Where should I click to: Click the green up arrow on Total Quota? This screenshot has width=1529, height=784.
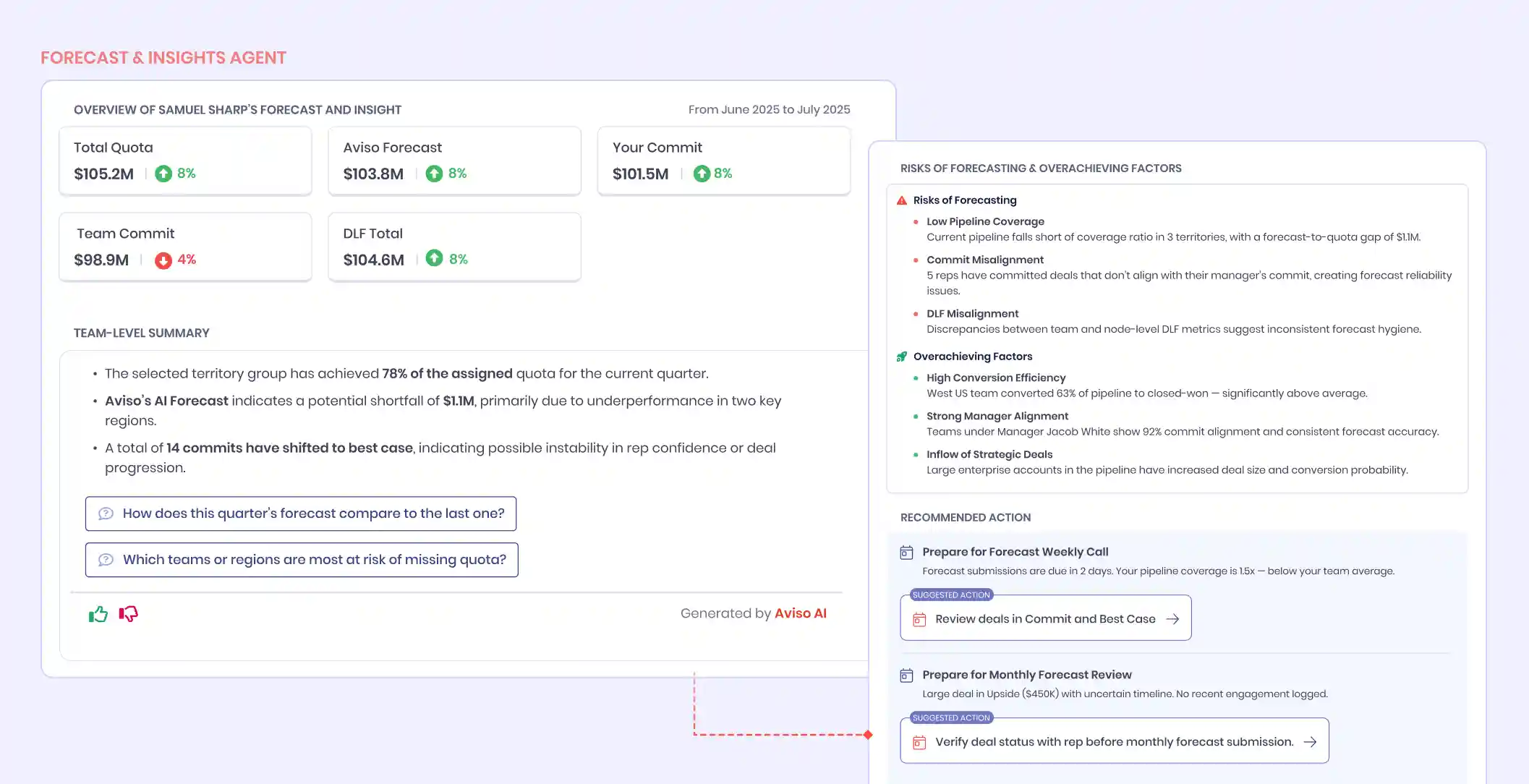163,174
